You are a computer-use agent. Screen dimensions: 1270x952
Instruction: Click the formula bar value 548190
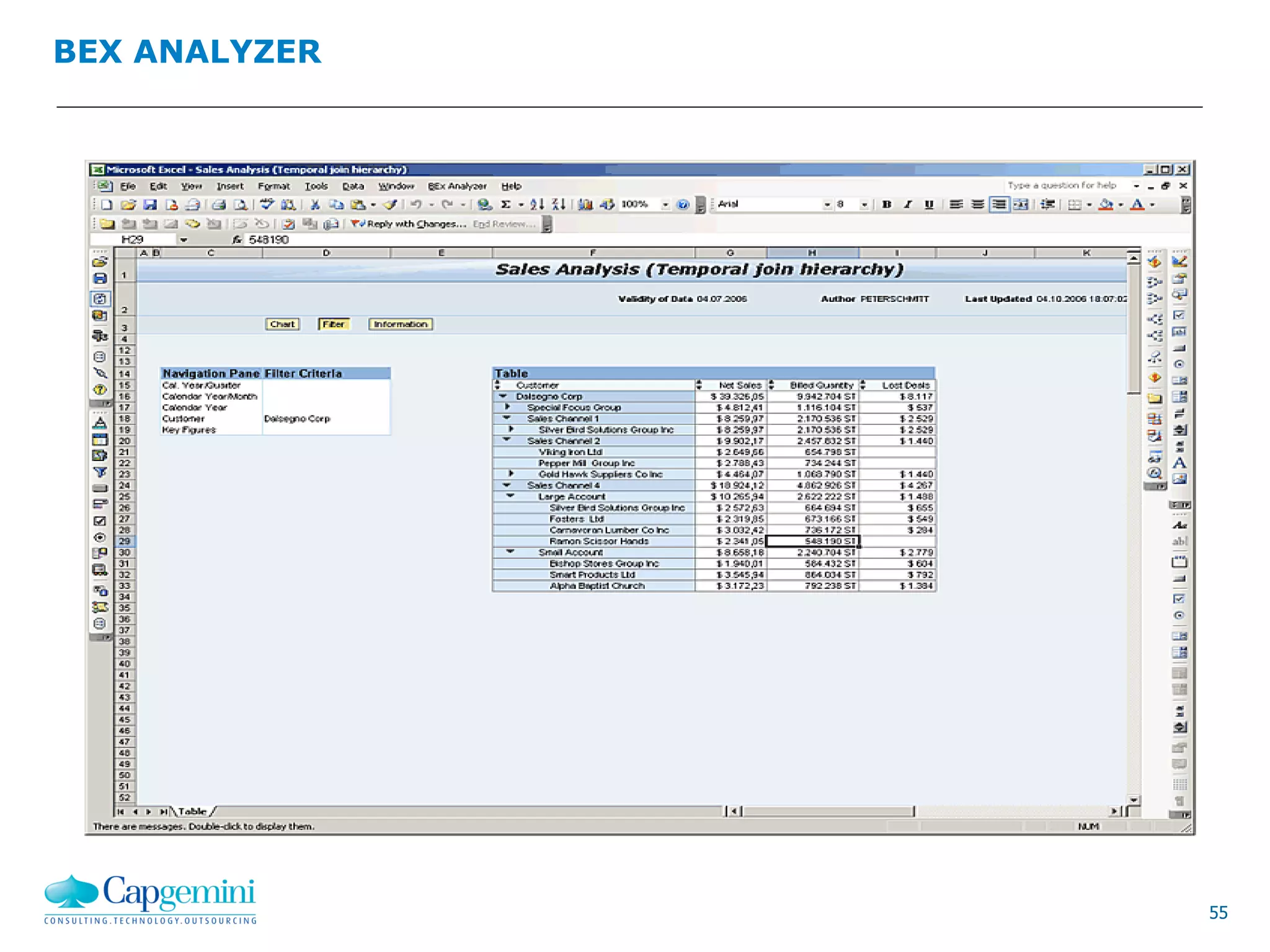269,240
